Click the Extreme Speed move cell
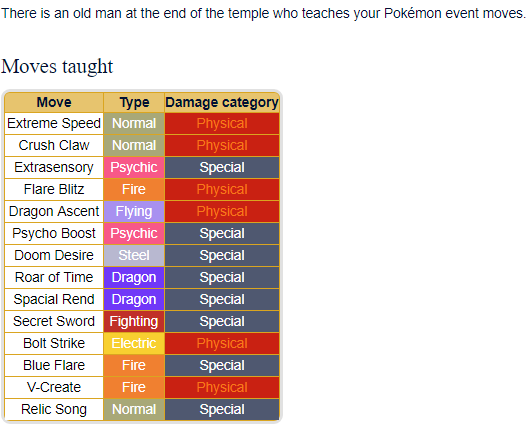The width and height of the screenshot is (529, 427). click(54, 123)
